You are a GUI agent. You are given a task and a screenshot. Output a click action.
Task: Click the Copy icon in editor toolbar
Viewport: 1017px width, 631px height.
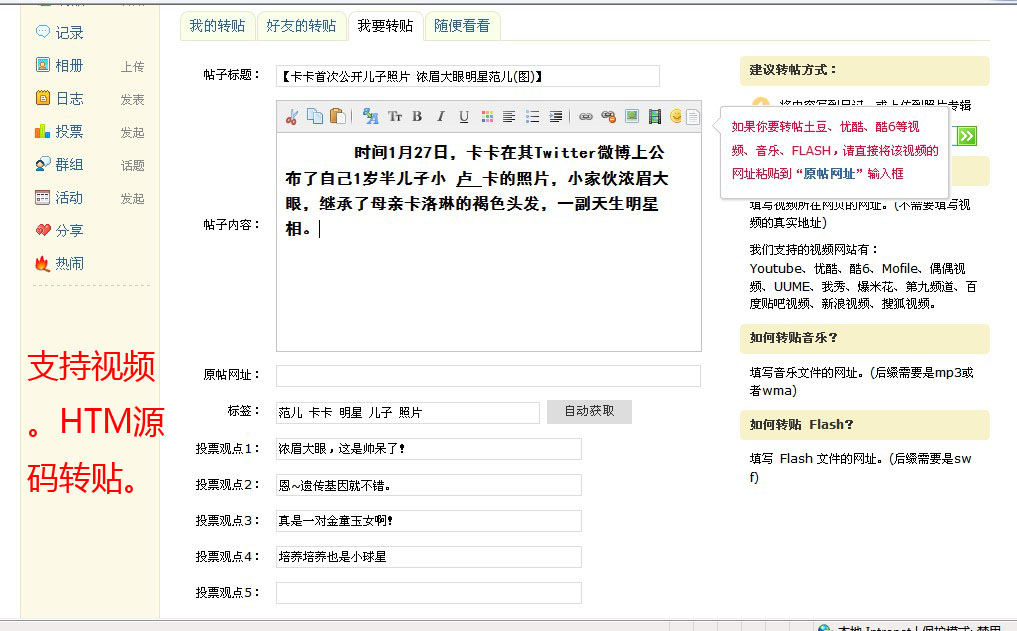[x=315, y=116]
